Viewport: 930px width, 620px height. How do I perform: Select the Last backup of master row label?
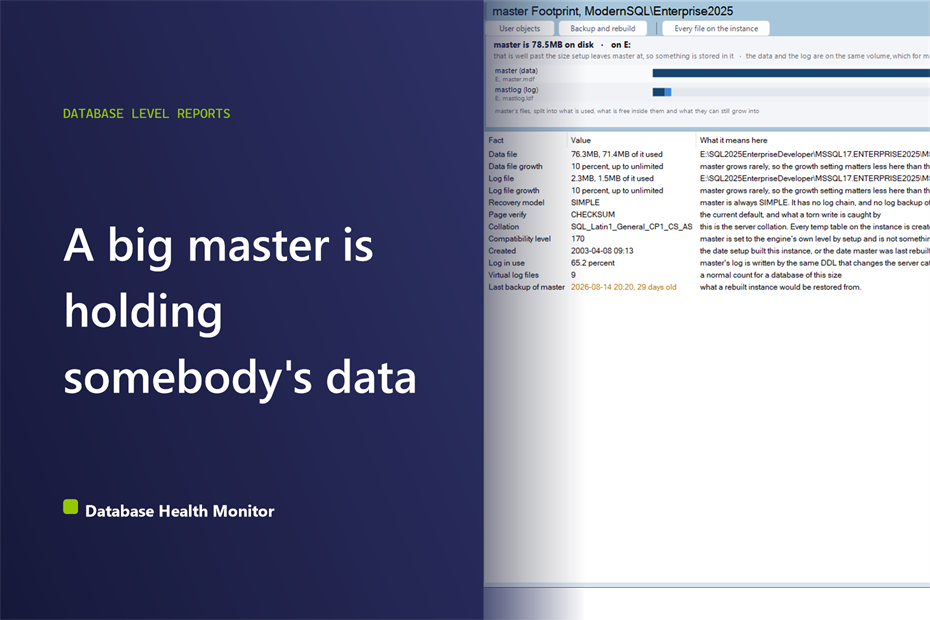pyautogui.click(x=527, y=287)
